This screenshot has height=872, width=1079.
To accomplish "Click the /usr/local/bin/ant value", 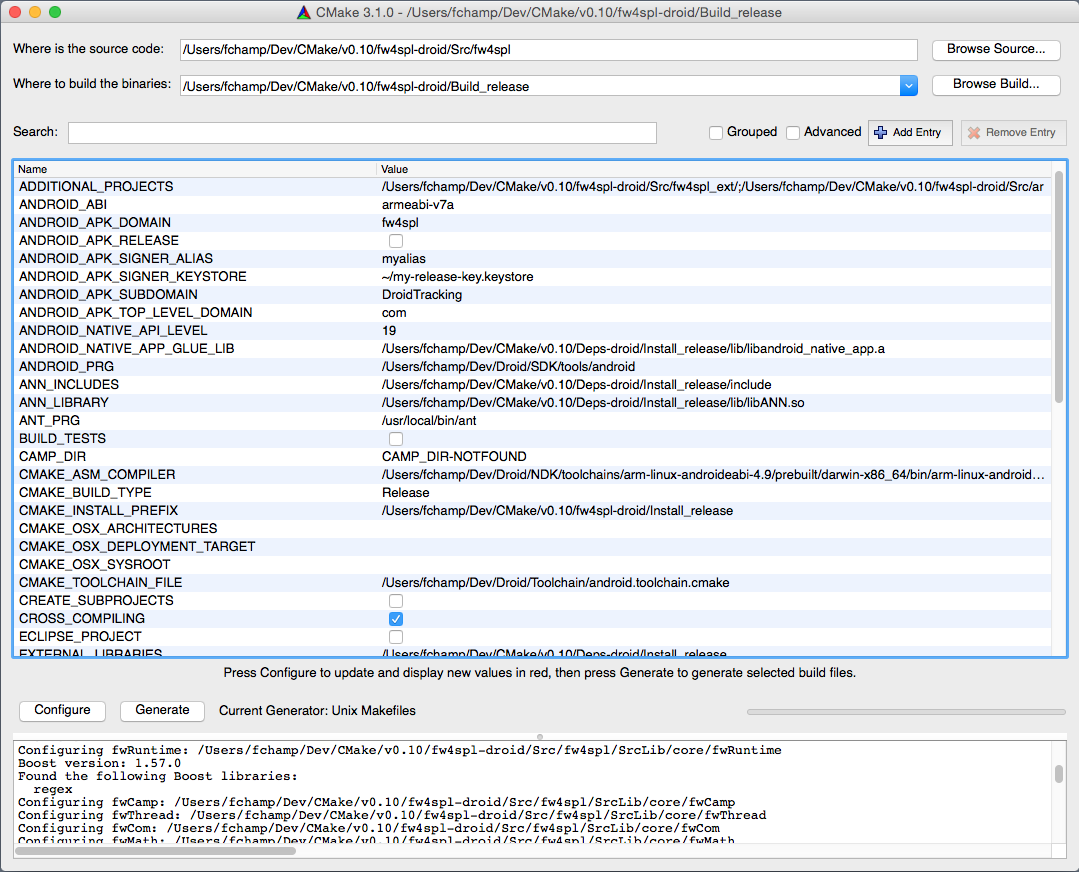I will tap(429, 421).
